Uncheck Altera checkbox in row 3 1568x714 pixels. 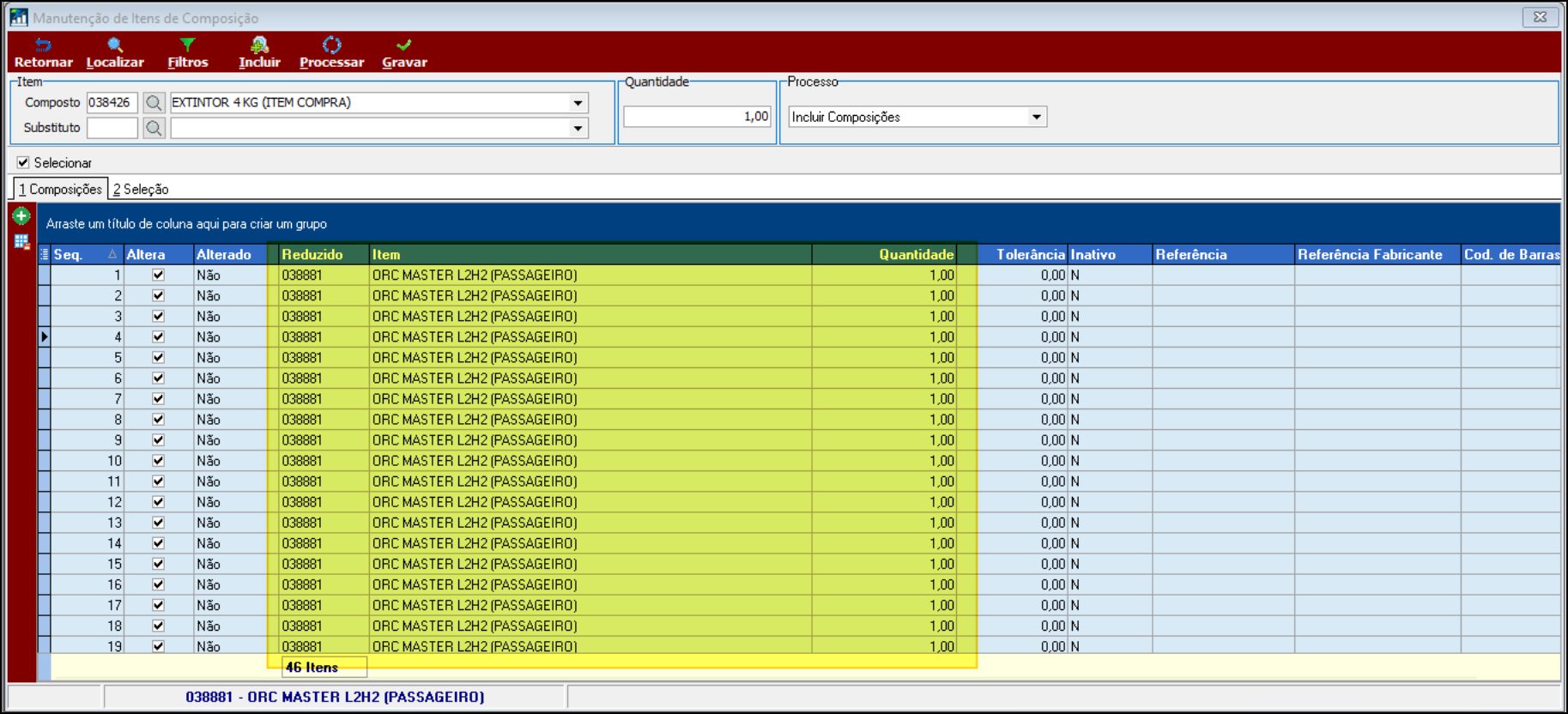tap(158, 317)
